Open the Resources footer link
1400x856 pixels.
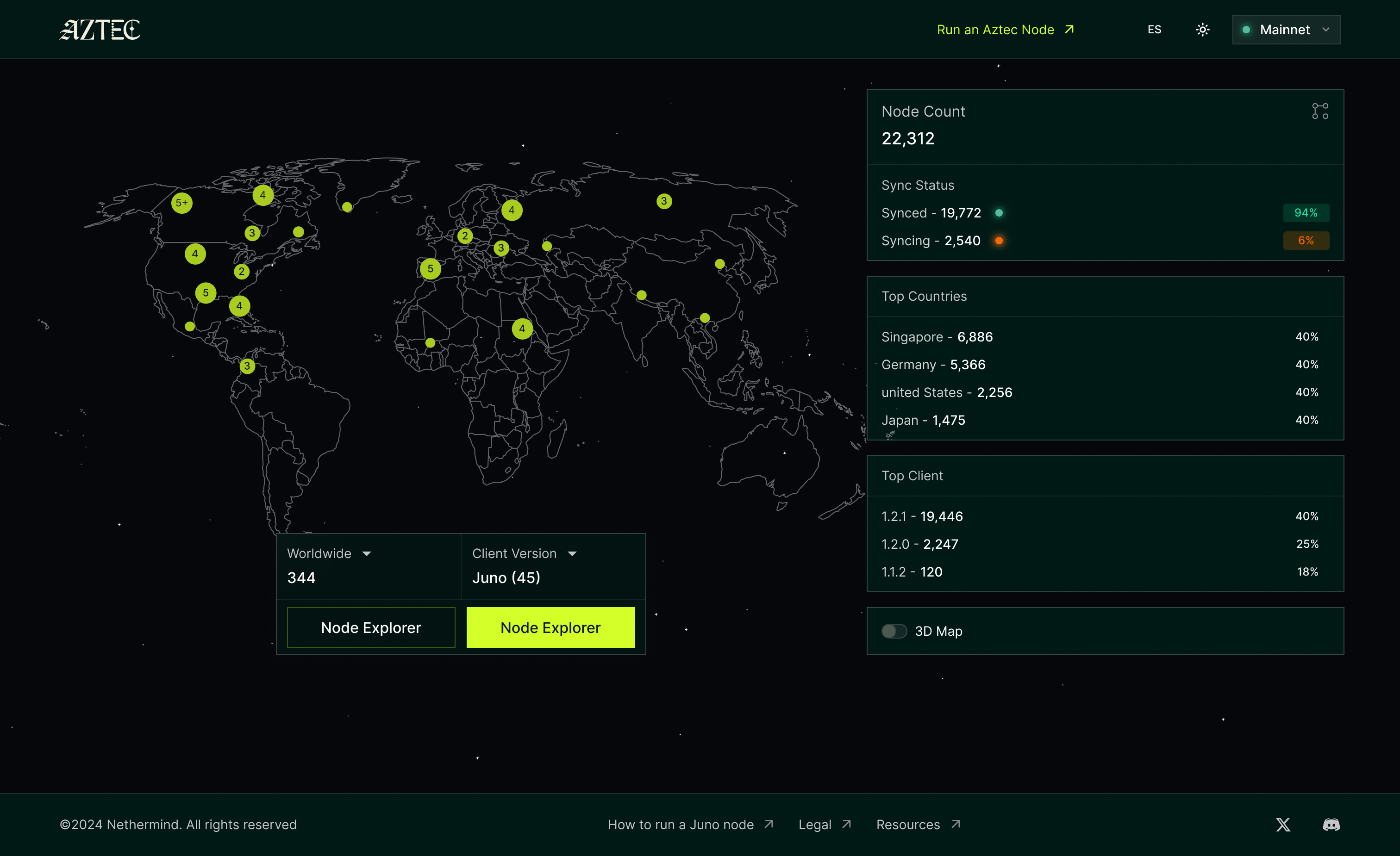[x=918, y=824]
